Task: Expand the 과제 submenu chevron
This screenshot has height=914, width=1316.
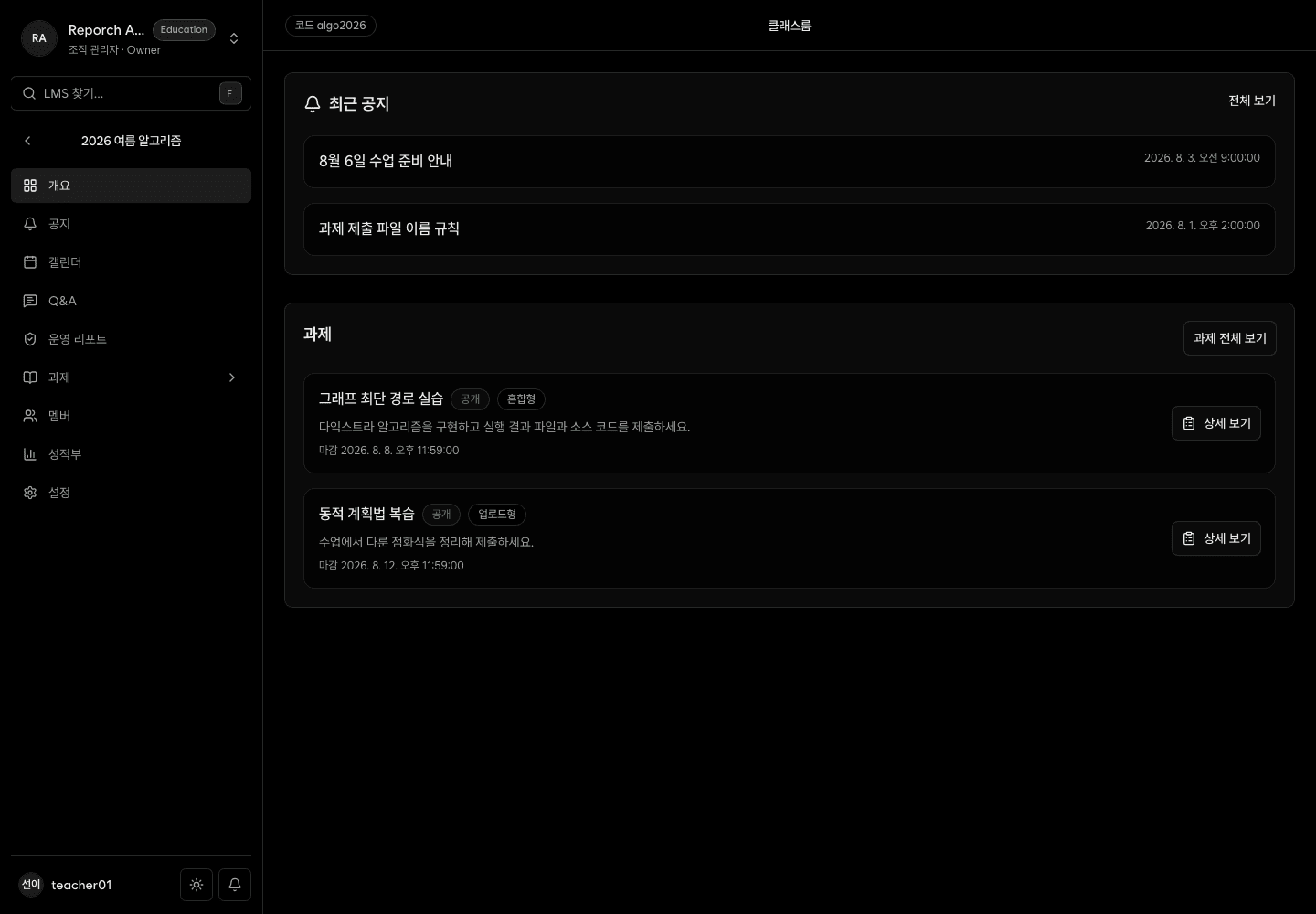Action: (232, 377)
